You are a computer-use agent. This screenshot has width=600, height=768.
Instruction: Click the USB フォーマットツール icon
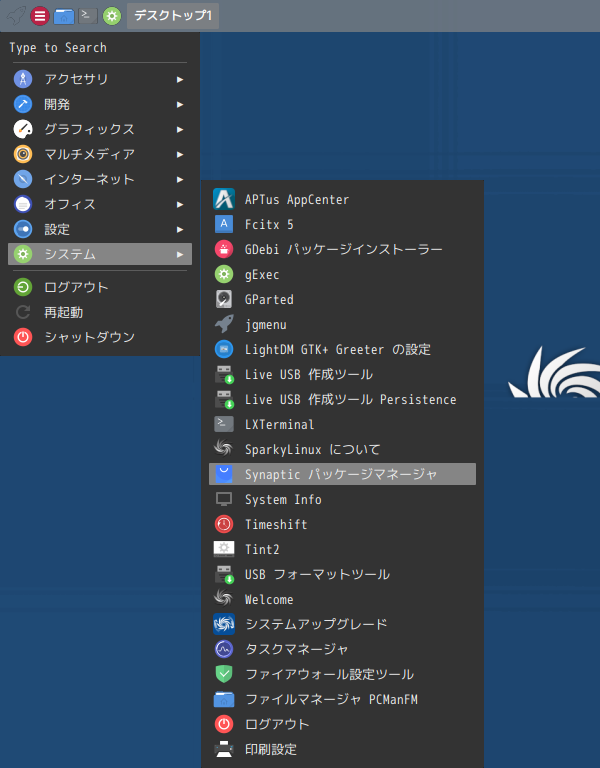(x=224, y=574)
